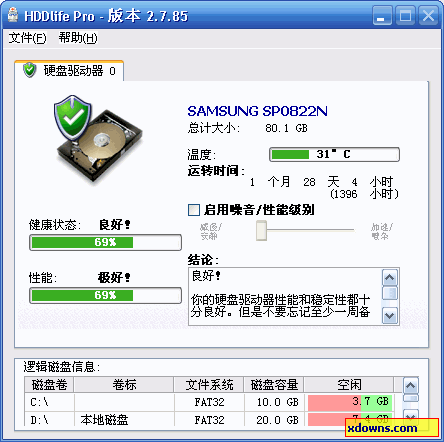The height and width of the screenshot is (442, 444).
Task: Click scroll up arrow of logical disk list
Action: [410, 386]
